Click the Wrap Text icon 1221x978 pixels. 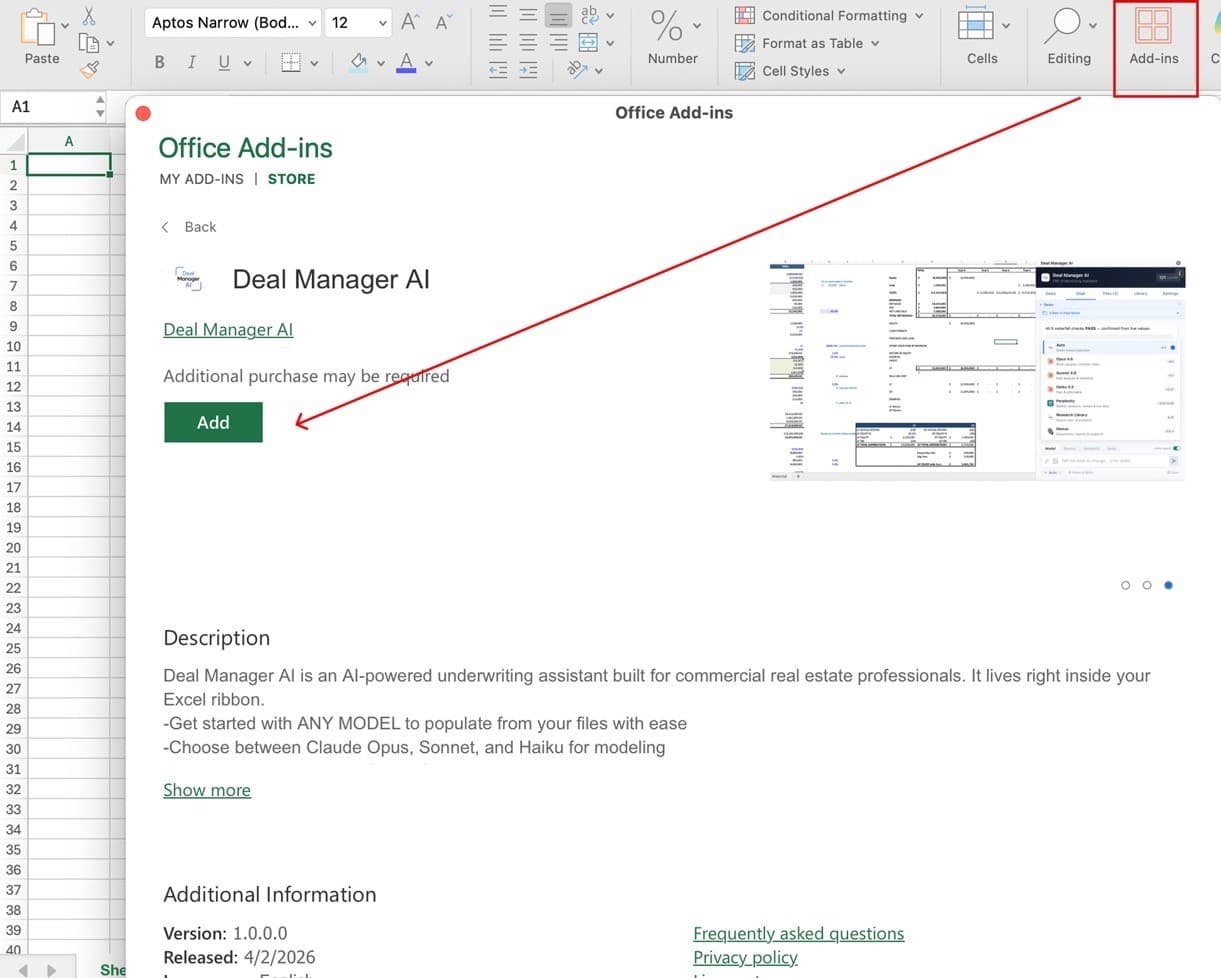[590, 15]
